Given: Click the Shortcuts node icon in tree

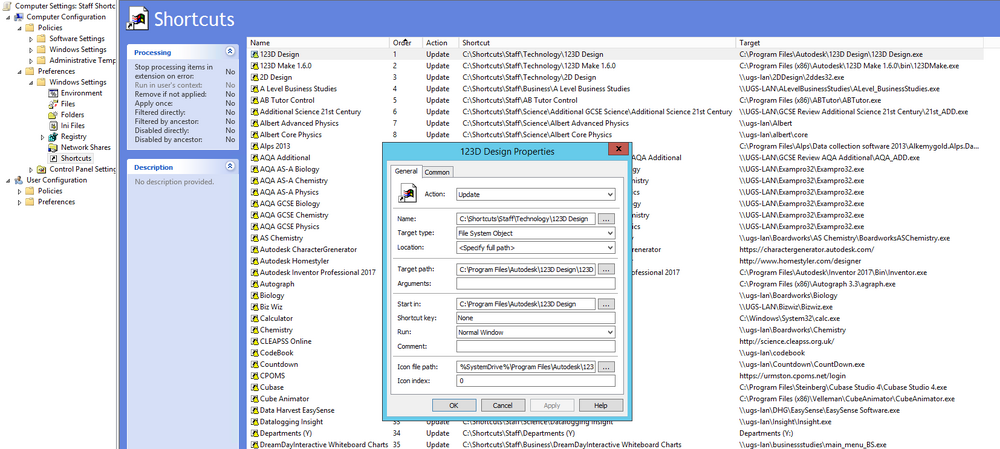Looking at the screenshot, I should [54, 158].
